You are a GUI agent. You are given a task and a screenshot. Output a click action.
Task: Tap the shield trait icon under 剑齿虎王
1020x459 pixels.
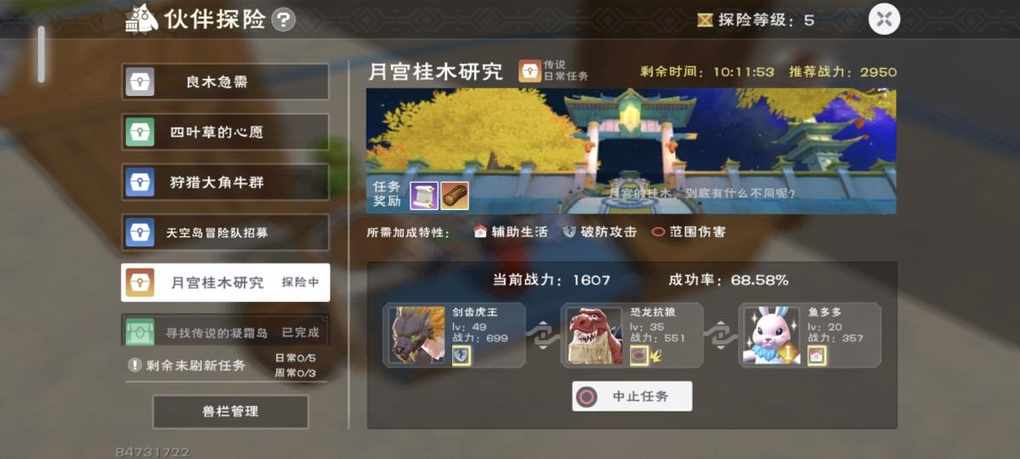click(461, 356)
